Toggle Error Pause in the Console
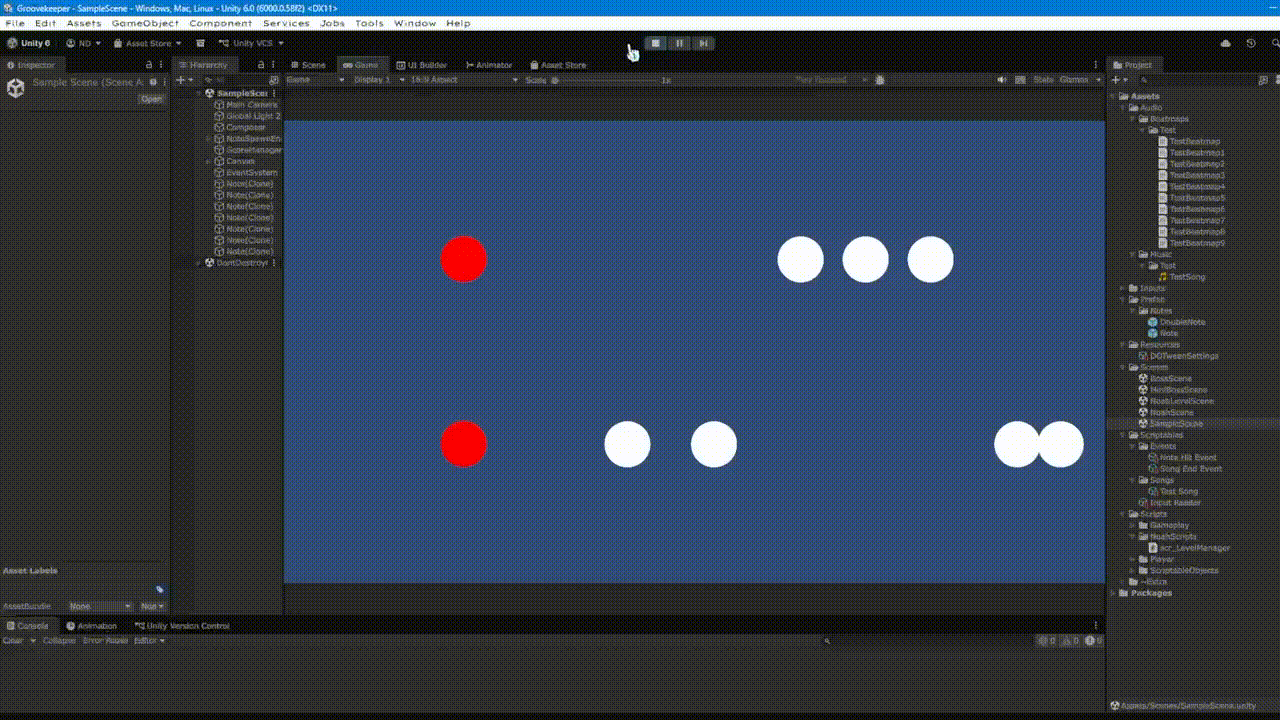 (x=105, y=641)
